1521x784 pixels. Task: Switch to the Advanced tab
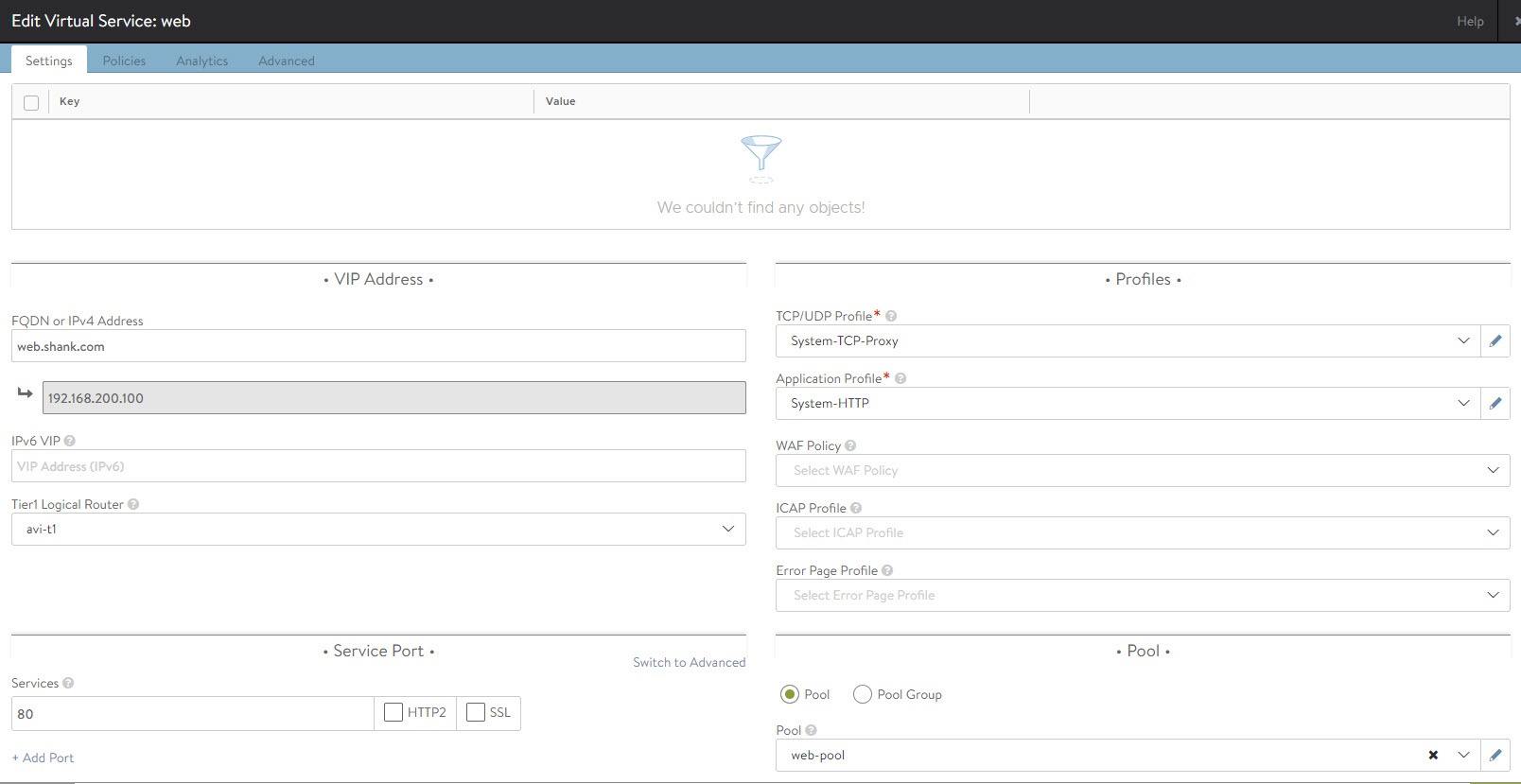[287, 61]
